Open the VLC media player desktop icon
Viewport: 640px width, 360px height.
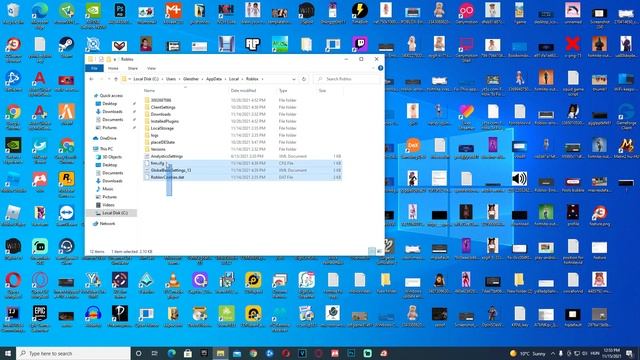173,283
